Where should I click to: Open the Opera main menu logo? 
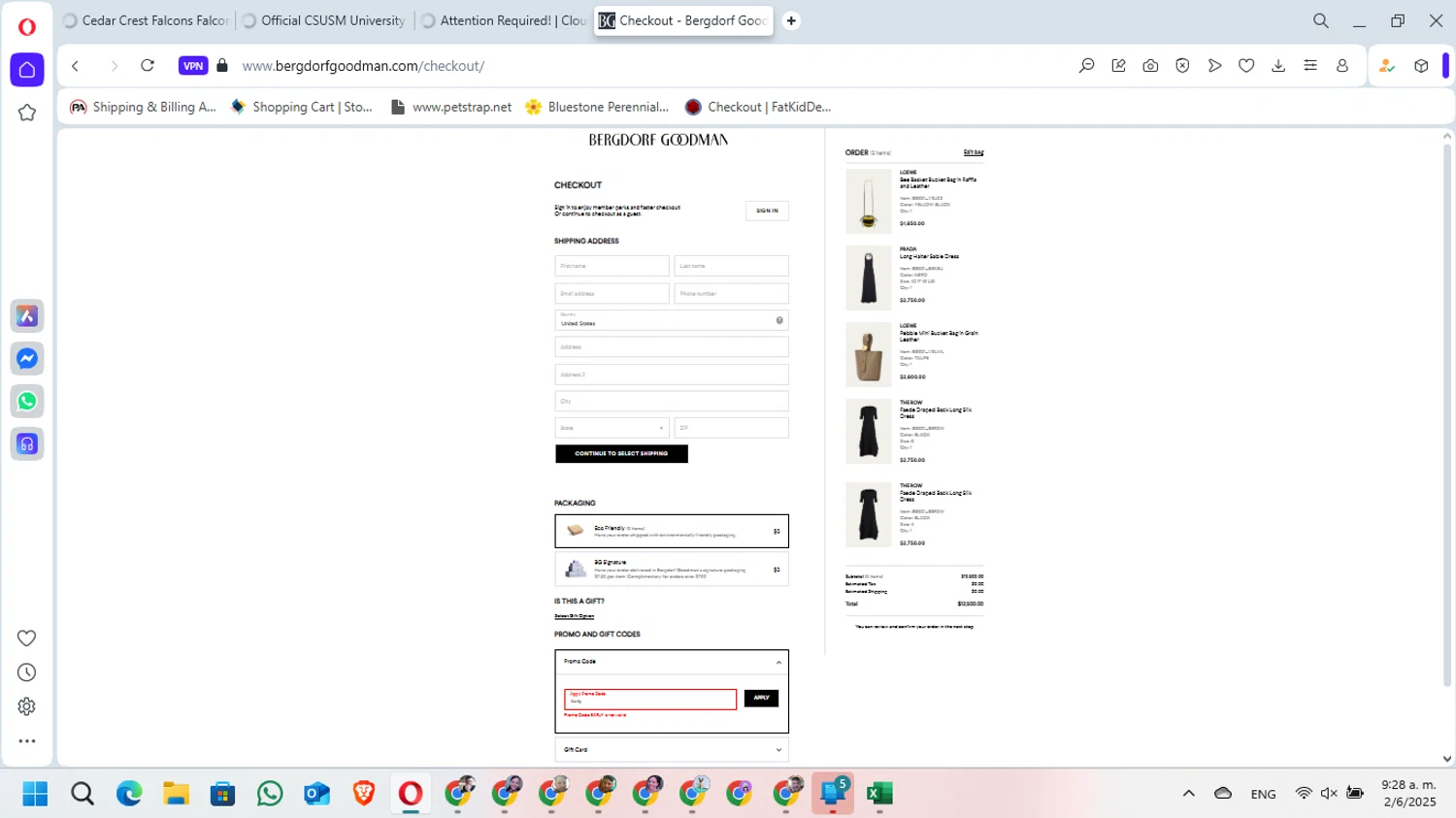click(27, 26)
